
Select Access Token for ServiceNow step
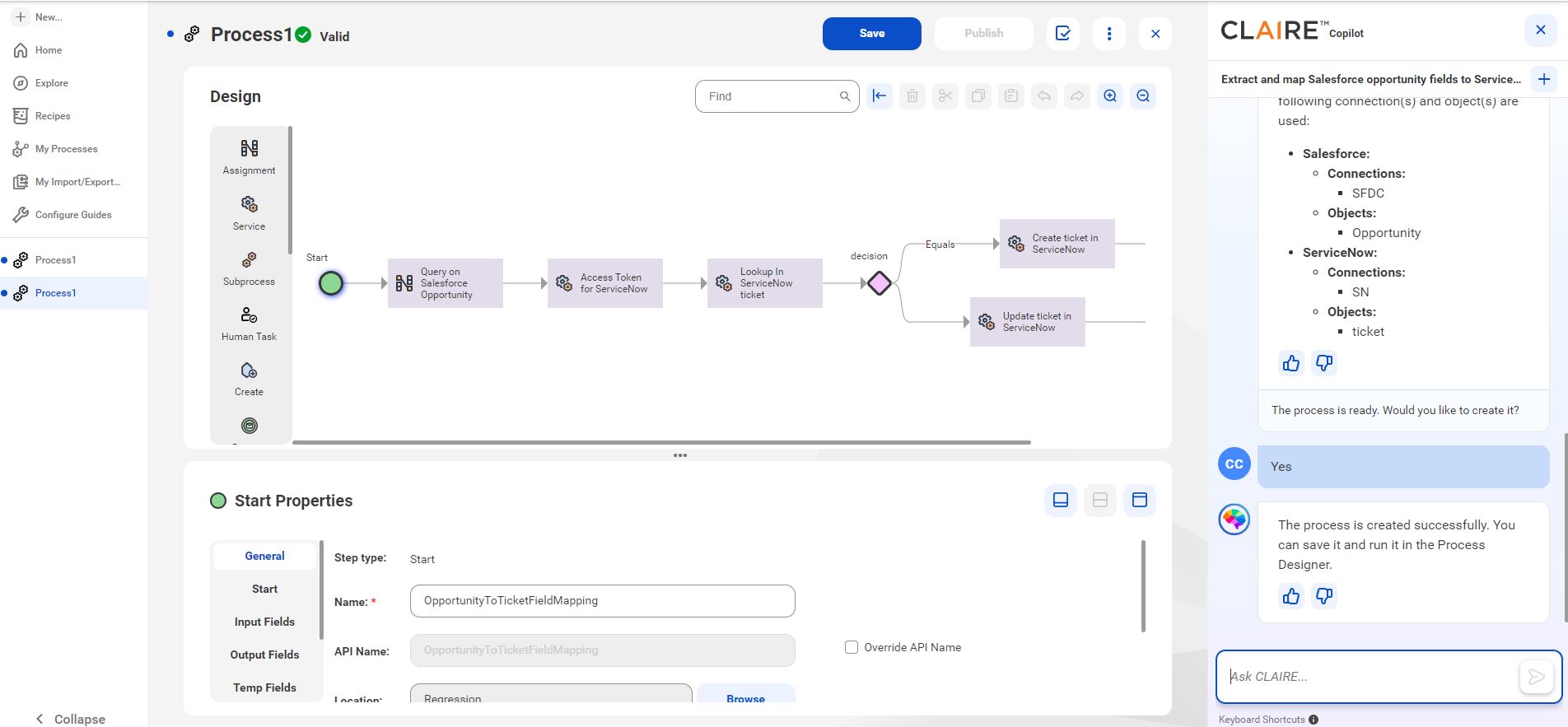[x=605, y=283]
